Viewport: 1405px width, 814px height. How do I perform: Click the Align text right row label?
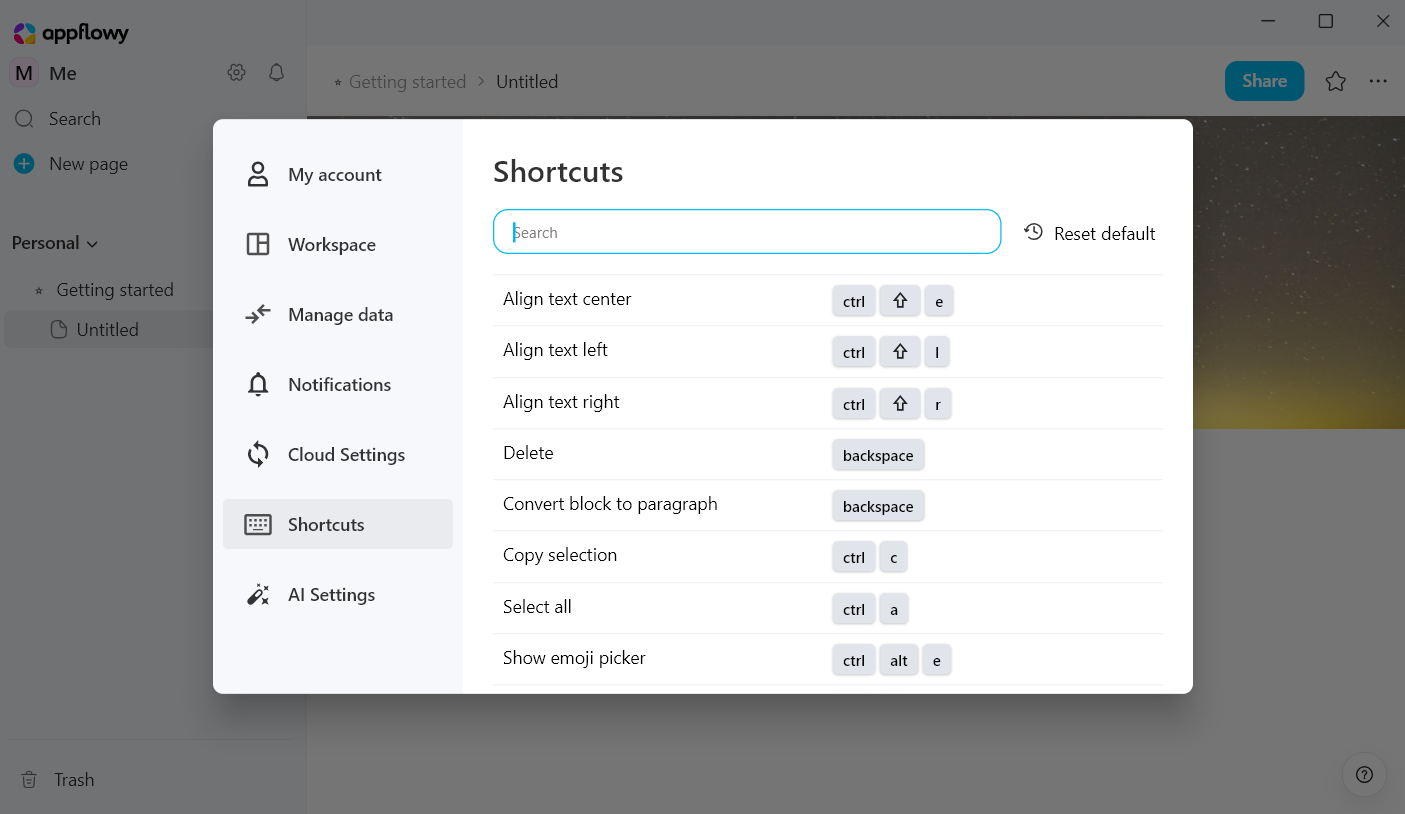coord(561,402)
